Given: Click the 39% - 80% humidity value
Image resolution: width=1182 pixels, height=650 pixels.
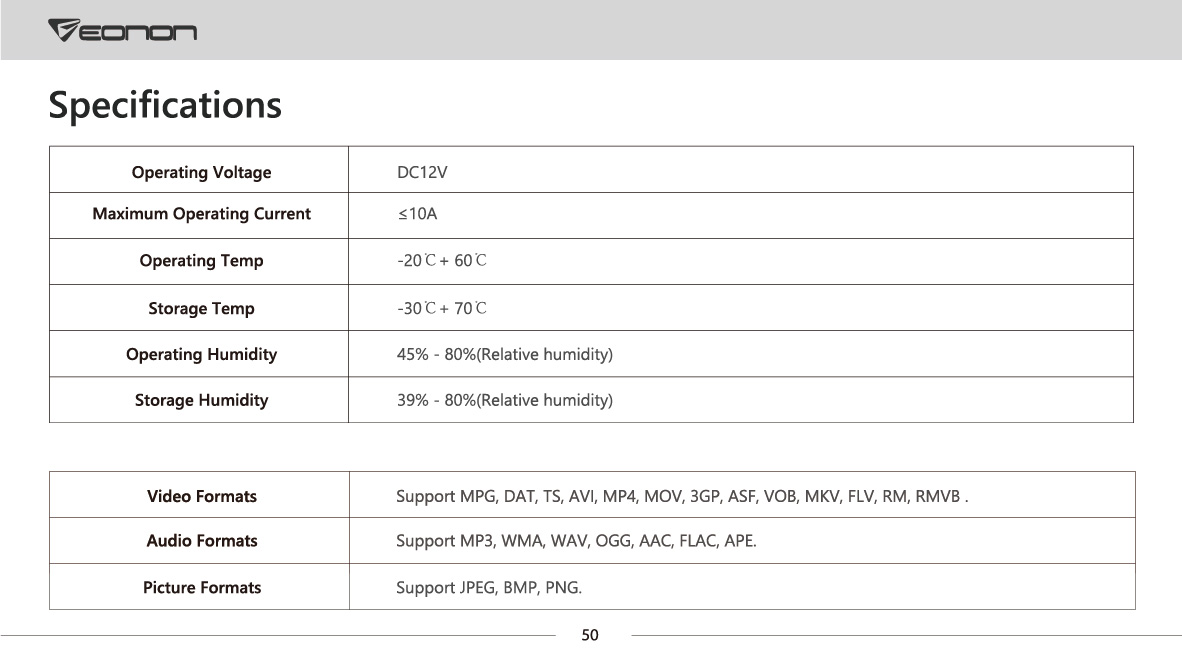Looking at the screenshot, I should click(x=504, y=400).
